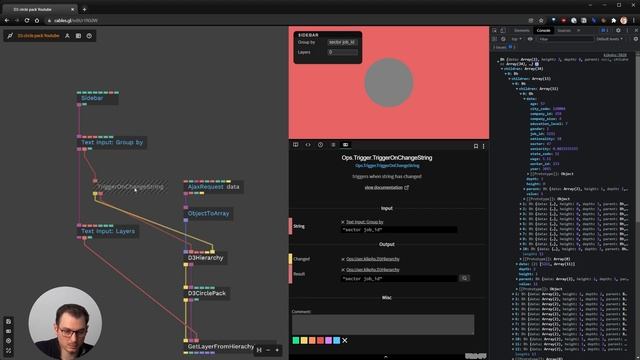Image resolution: width=640 pixels, height=360 pixels.
Task: Click the magnifier button next to Result value
Action: [464, 278]
